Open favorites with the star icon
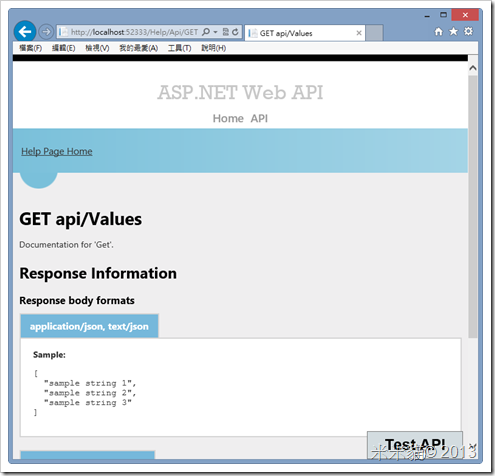 tap(453, 32)
